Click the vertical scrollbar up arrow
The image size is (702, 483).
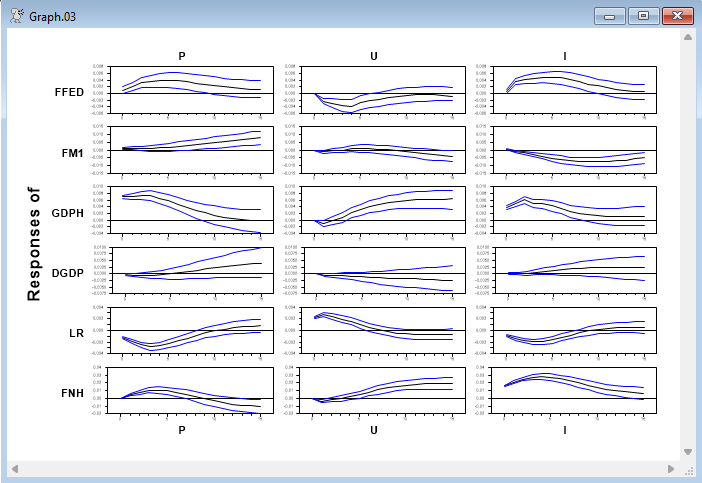point(688,37)
